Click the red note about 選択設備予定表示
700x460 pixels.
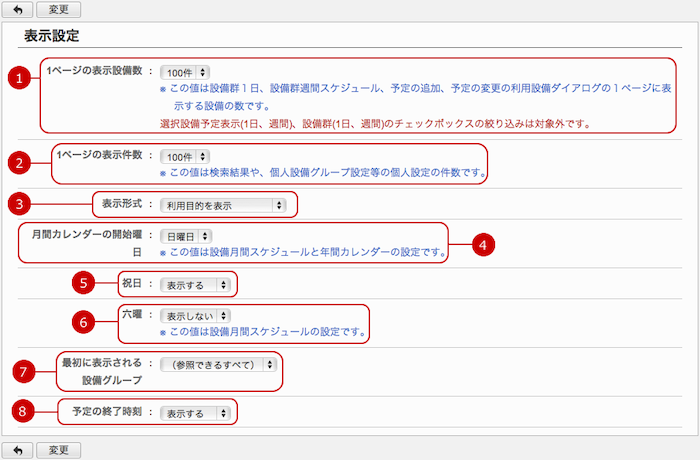pyautogui.click(x=375, y=124)
